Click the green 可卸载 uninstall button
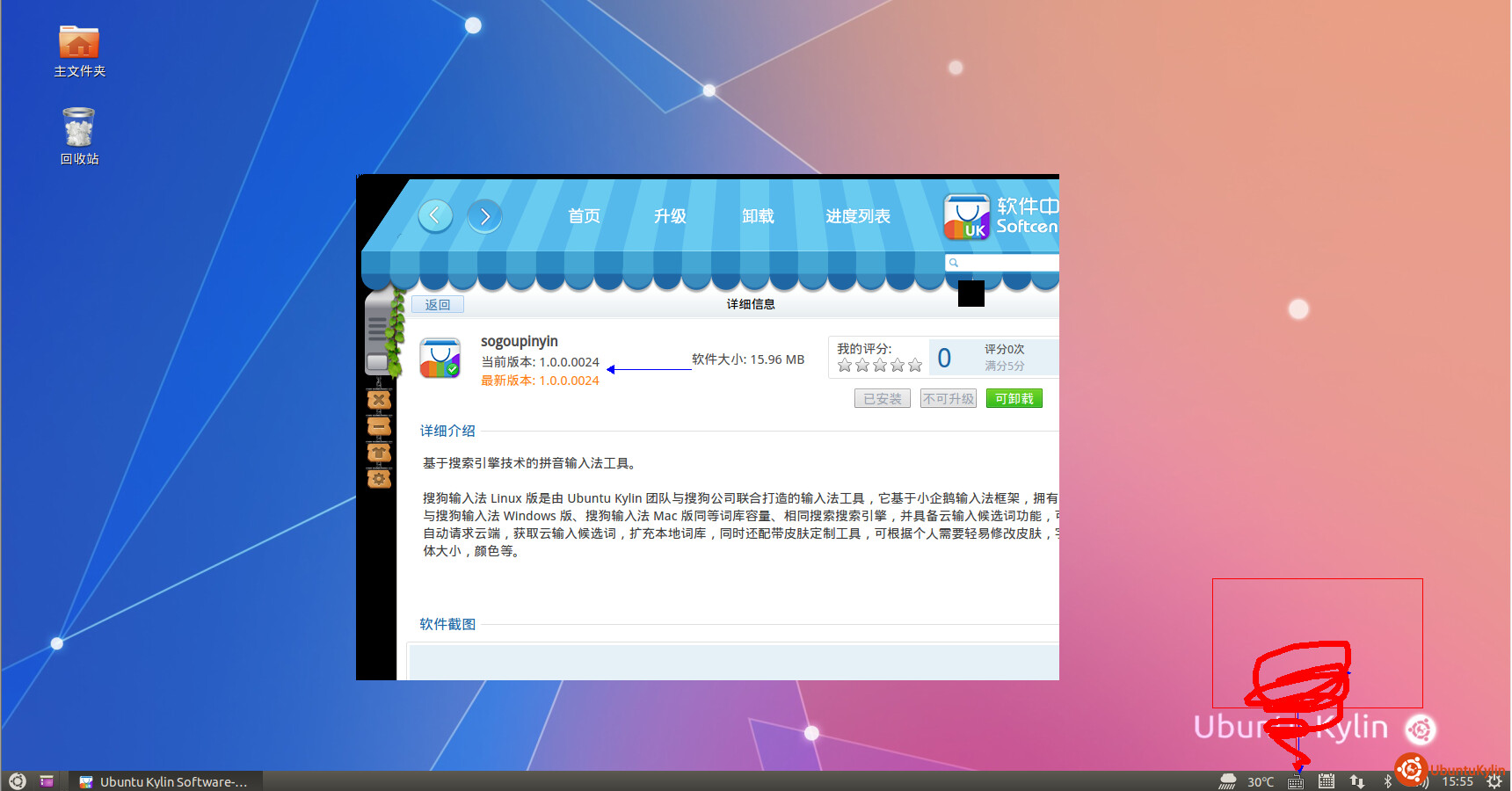This screenshot has height=791, width=1512. point(1014,399)
